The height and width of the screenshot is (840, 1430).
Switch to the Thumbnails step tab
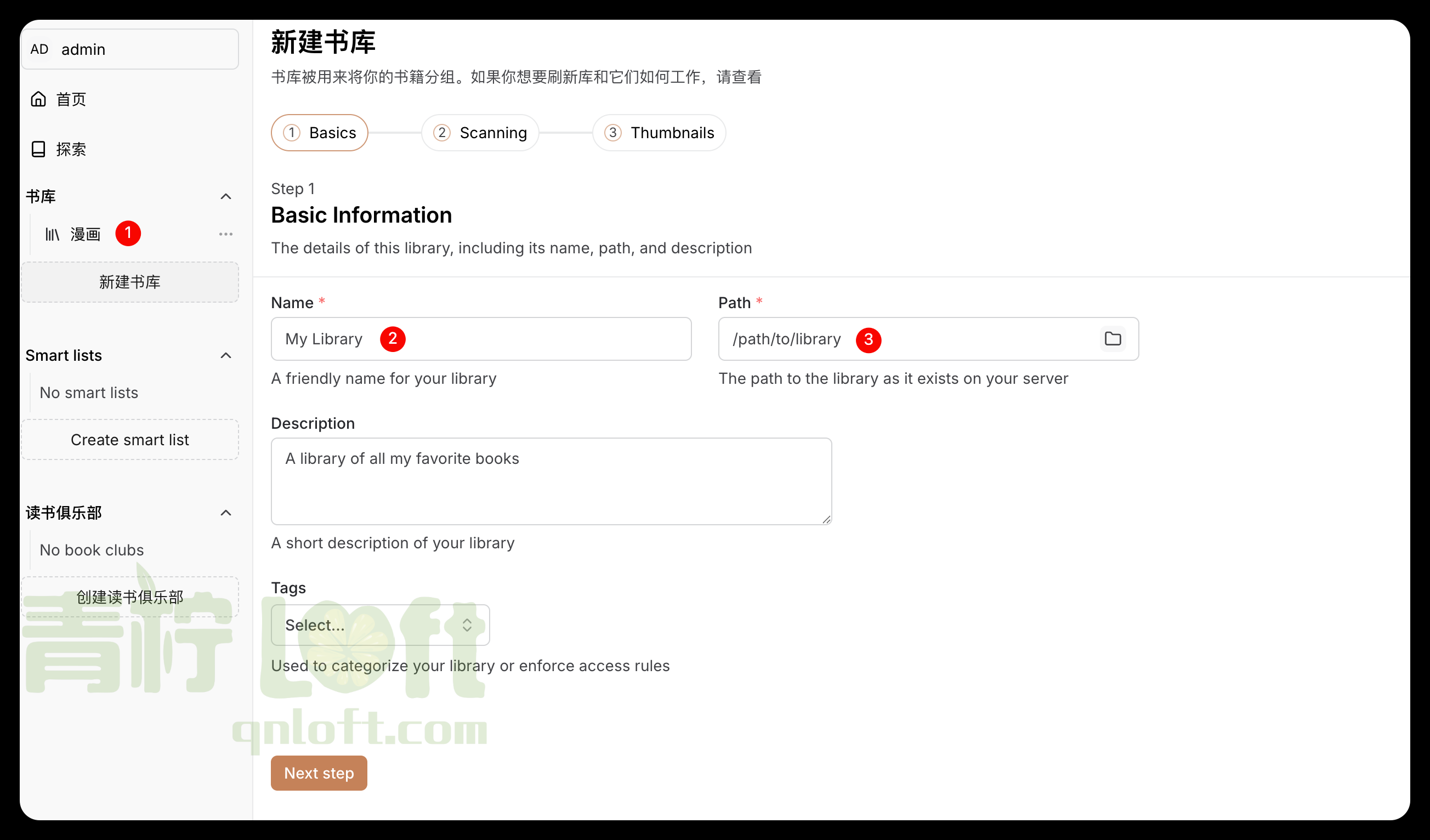click(x=659, y=133)
